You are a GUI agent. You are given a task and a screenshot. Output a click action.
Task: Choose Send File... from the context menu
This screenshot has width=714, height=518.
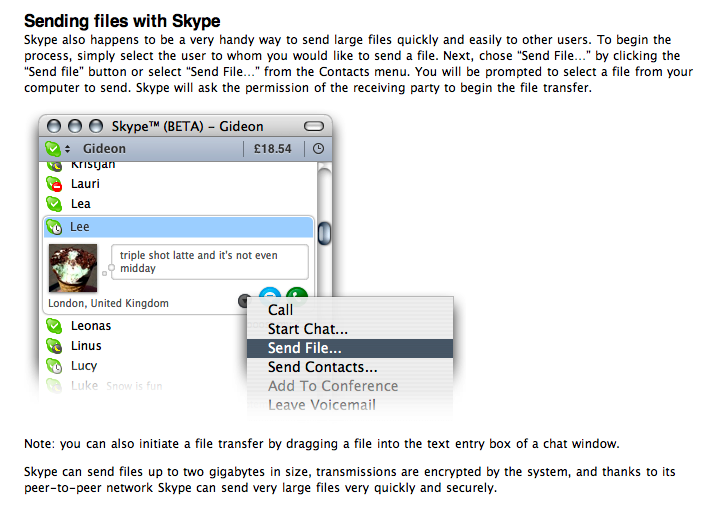click(350, 348)
